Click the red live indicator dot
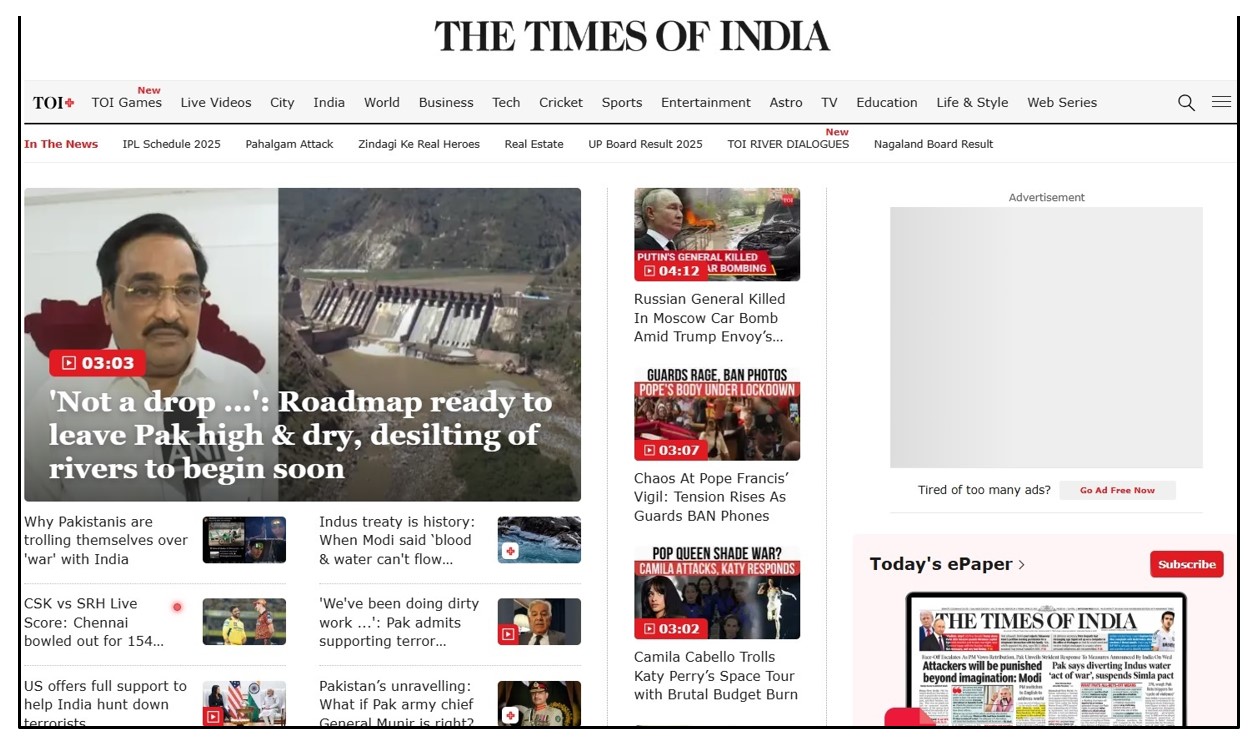The image size is (1250, 741). click(177, 607)
